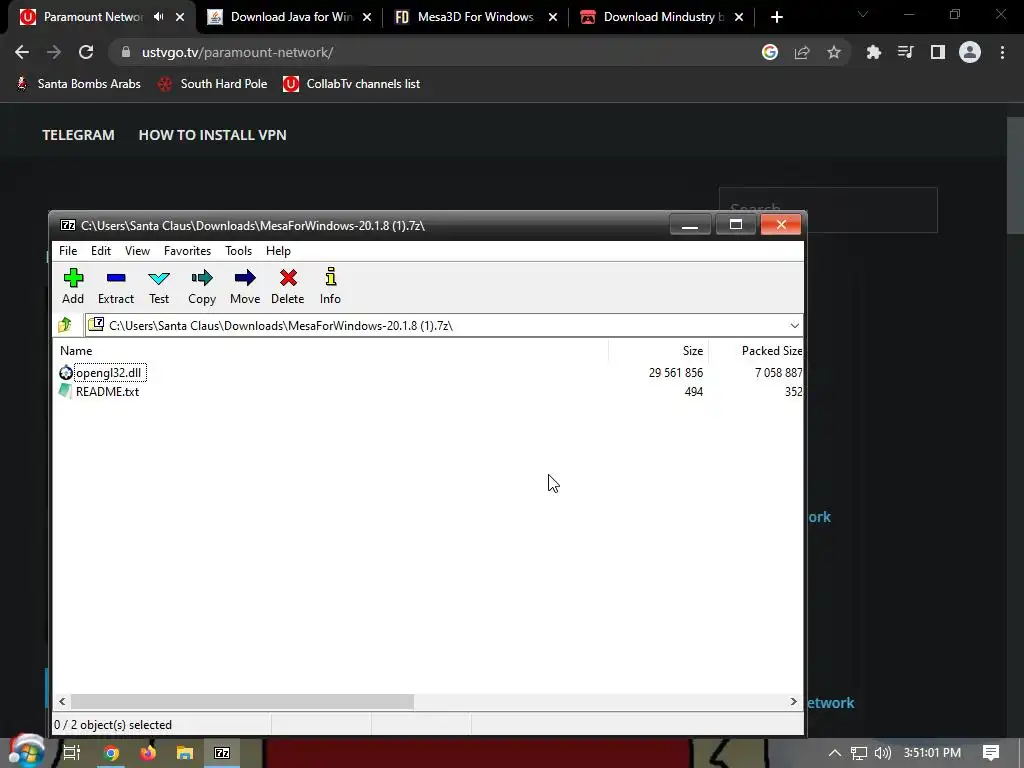Click the Add toolbar button in 7-Zip

(x=73, y=286)
